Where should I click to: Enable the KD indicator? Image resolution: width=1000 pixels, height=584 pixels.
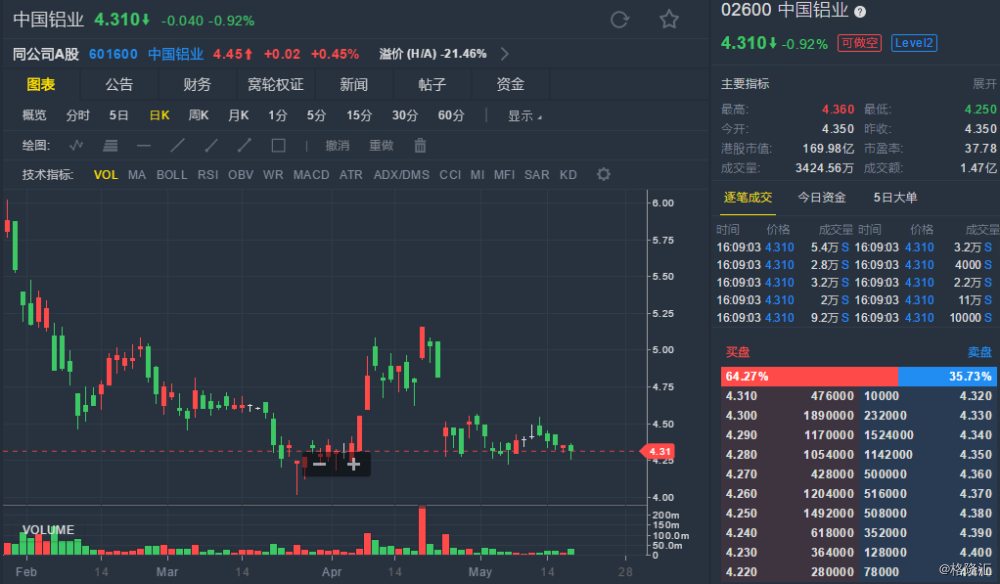[568, 175]
